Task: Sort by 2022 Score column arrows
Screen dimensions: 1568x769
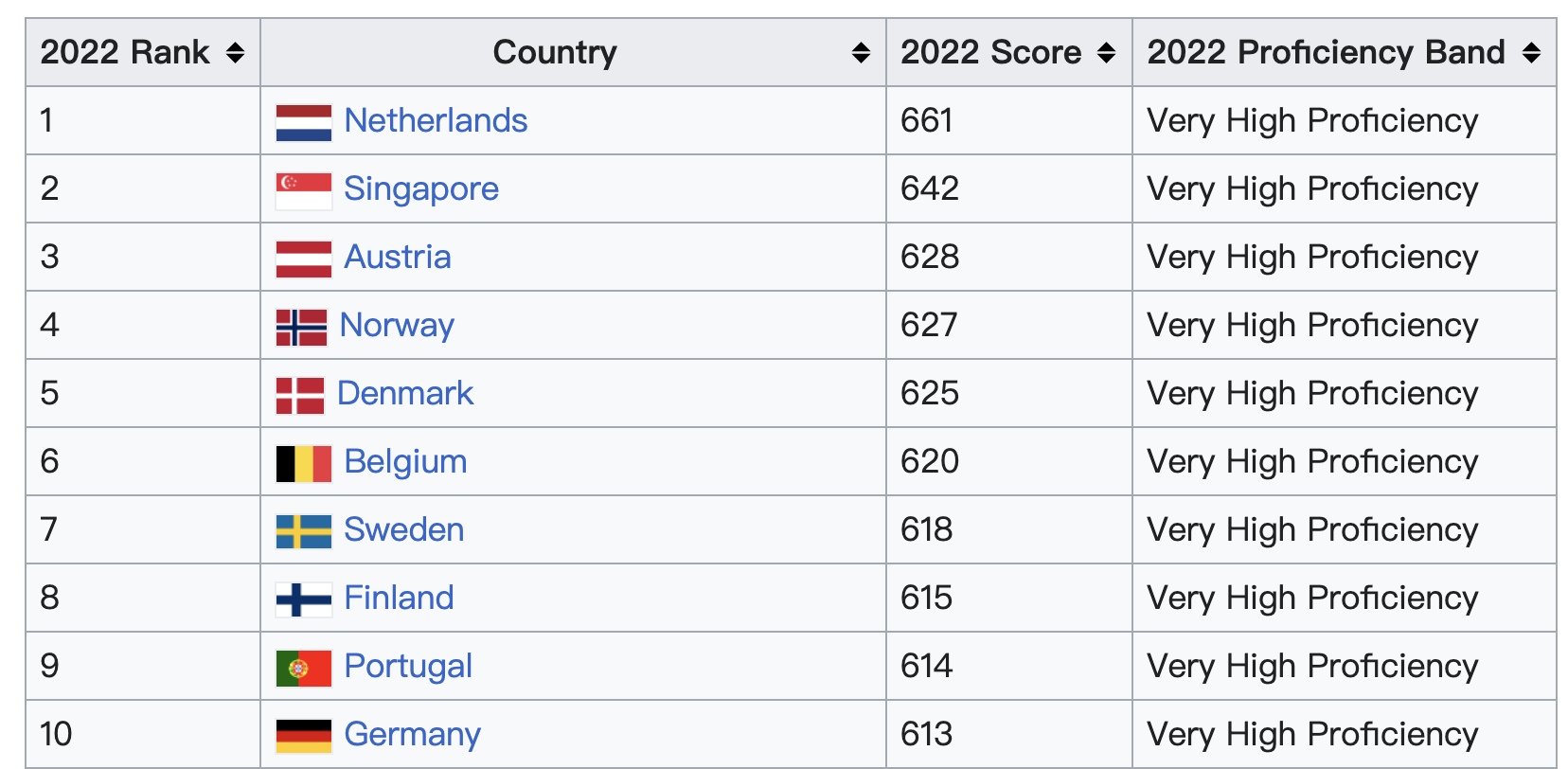Action: pyautogui.click(x=1106, y=53)
